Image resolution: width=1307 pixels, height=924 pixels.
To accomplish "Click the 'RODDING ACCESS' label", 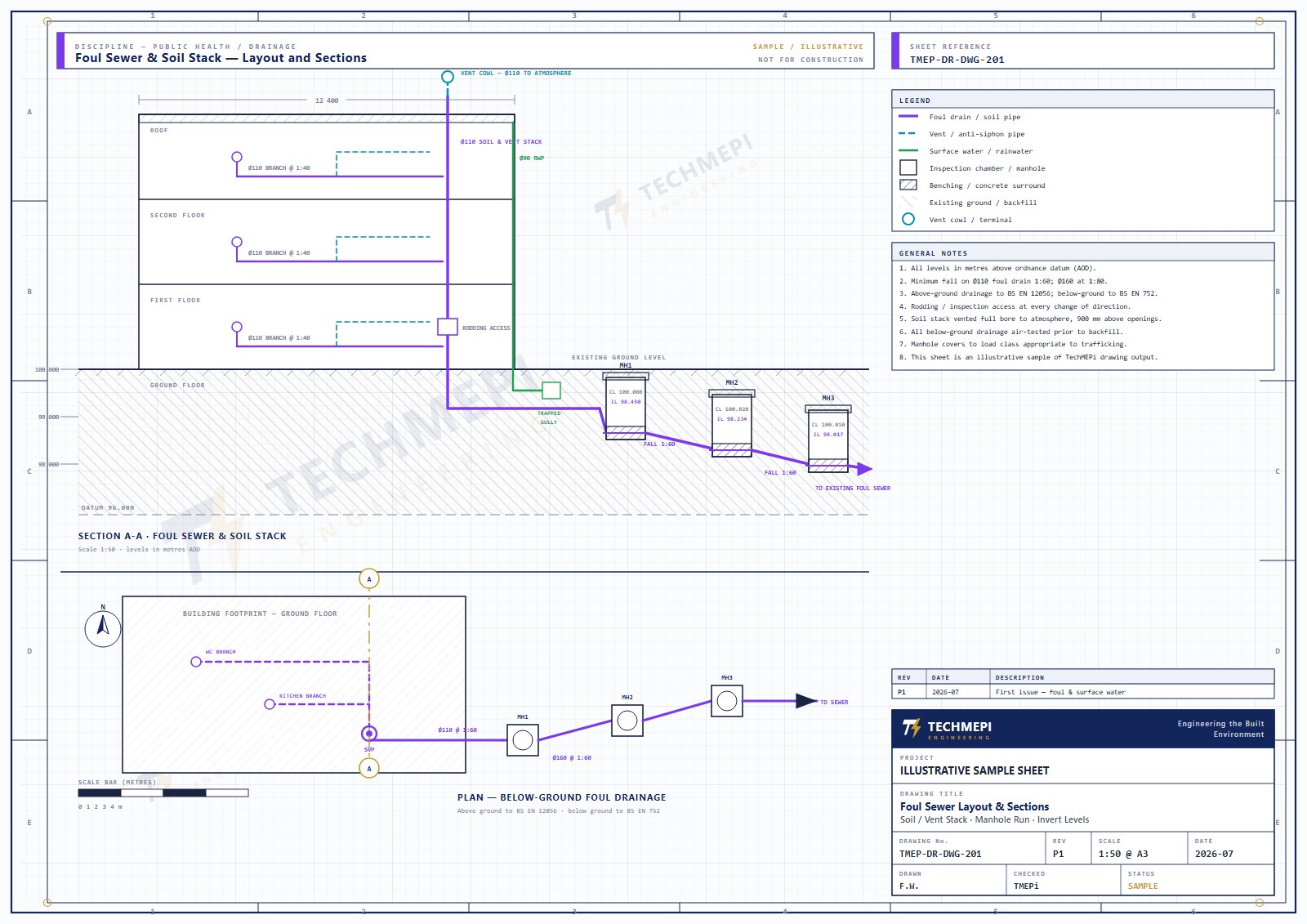I will (486, 328).
